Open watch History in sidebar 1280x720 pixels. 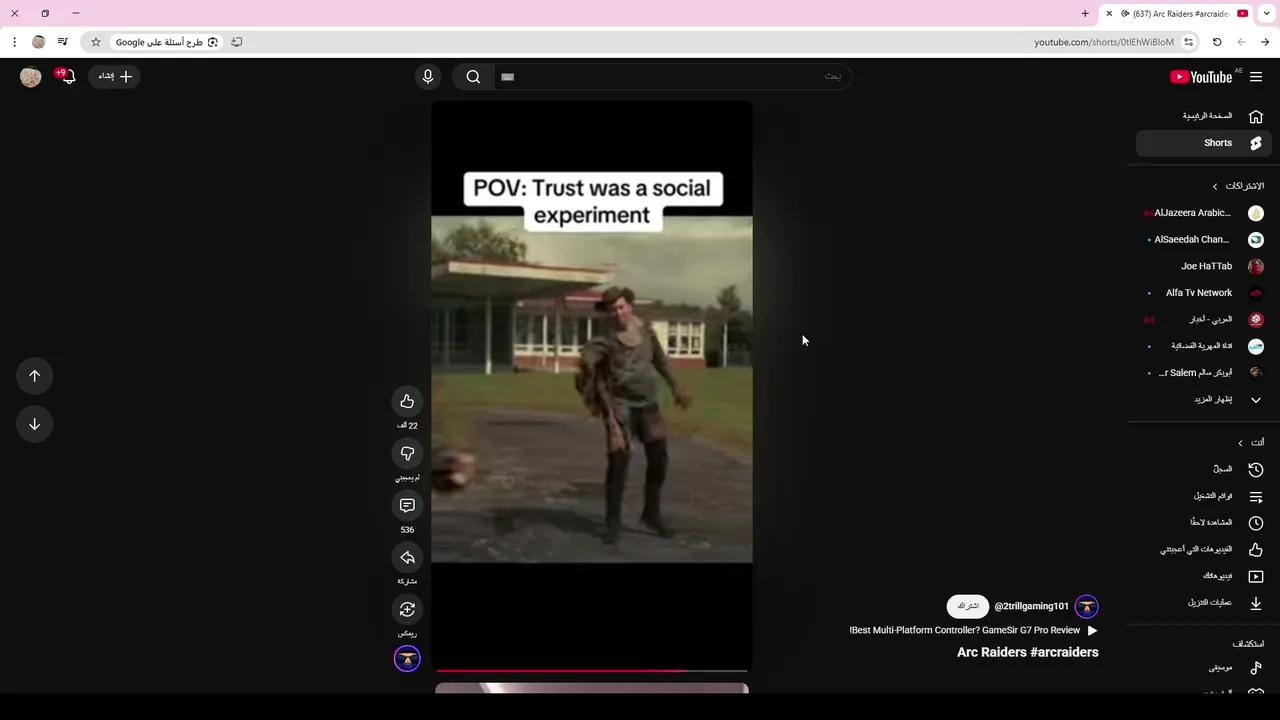[1205, 469]
